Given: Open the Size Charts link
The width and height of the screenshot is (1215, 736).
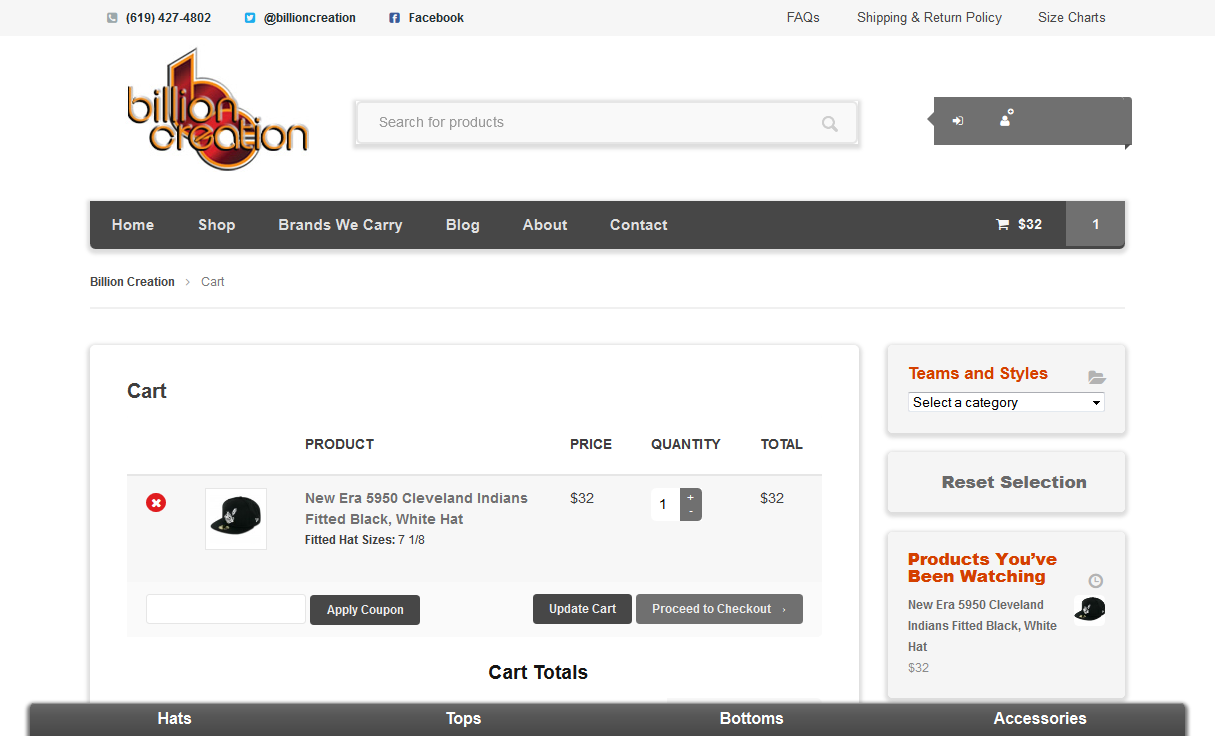Looking at the screenshot, I should (1071, 18).
